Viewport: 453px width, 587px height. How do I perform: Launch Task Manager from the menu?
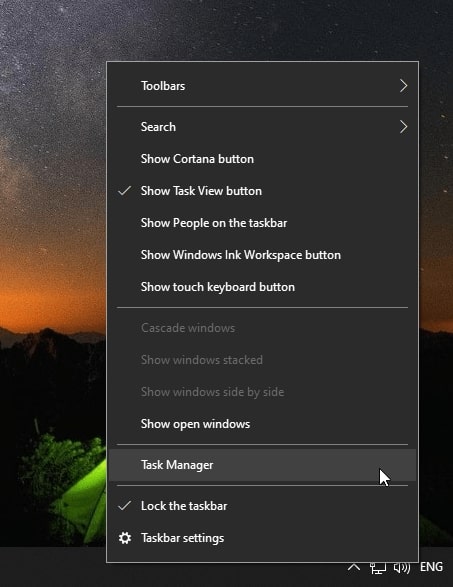(x=262, y=465)
